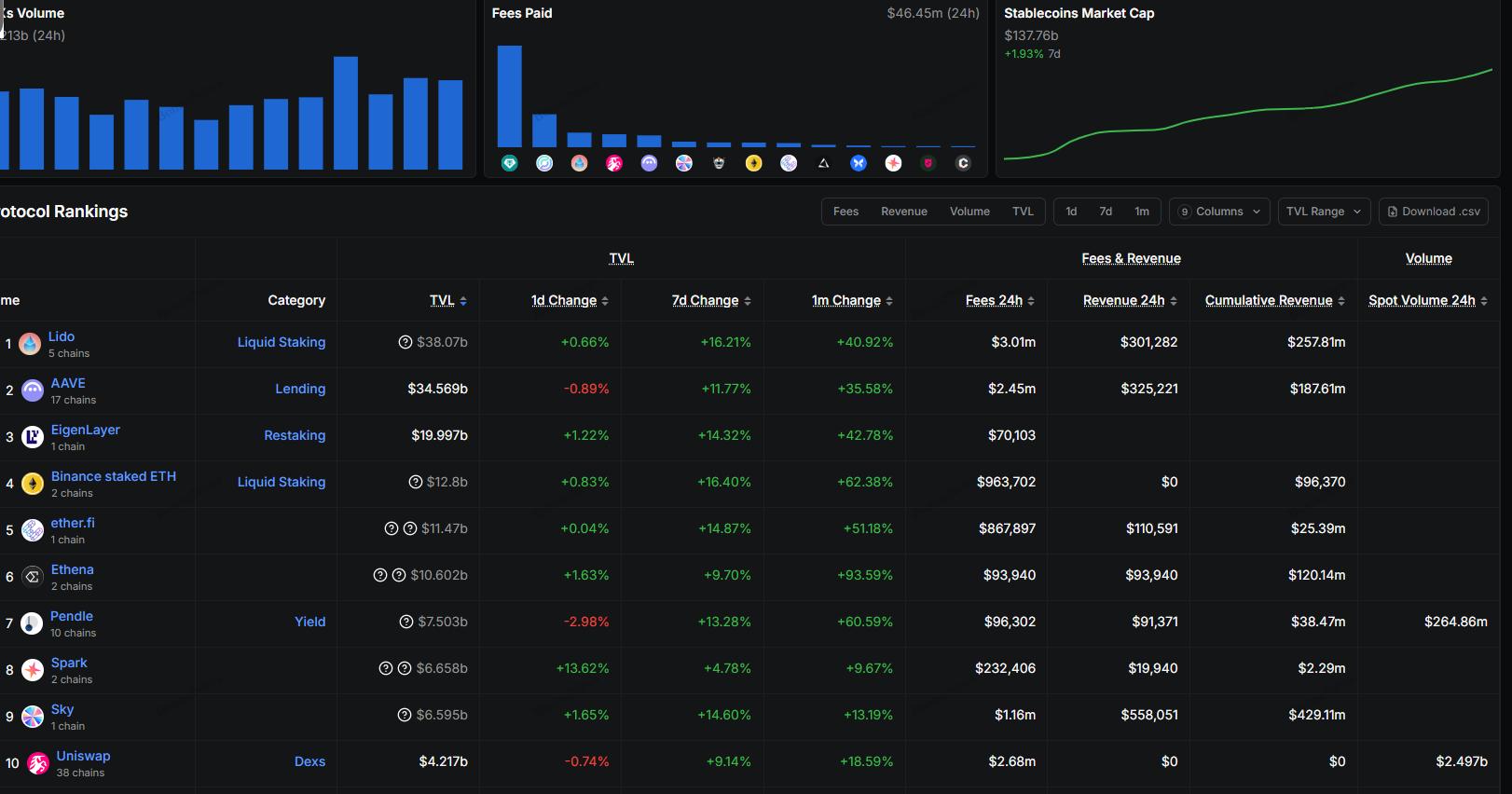Click the question mark beside Pendle's $7.503b TVL
This screenshot has height=794, width=1512.
point(406,622)
